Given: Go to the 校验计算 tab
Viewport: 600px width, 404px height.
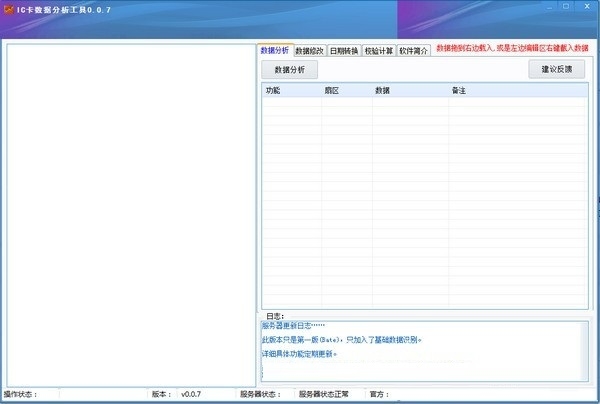Looking at the screenshot, I should pos(378,50).
